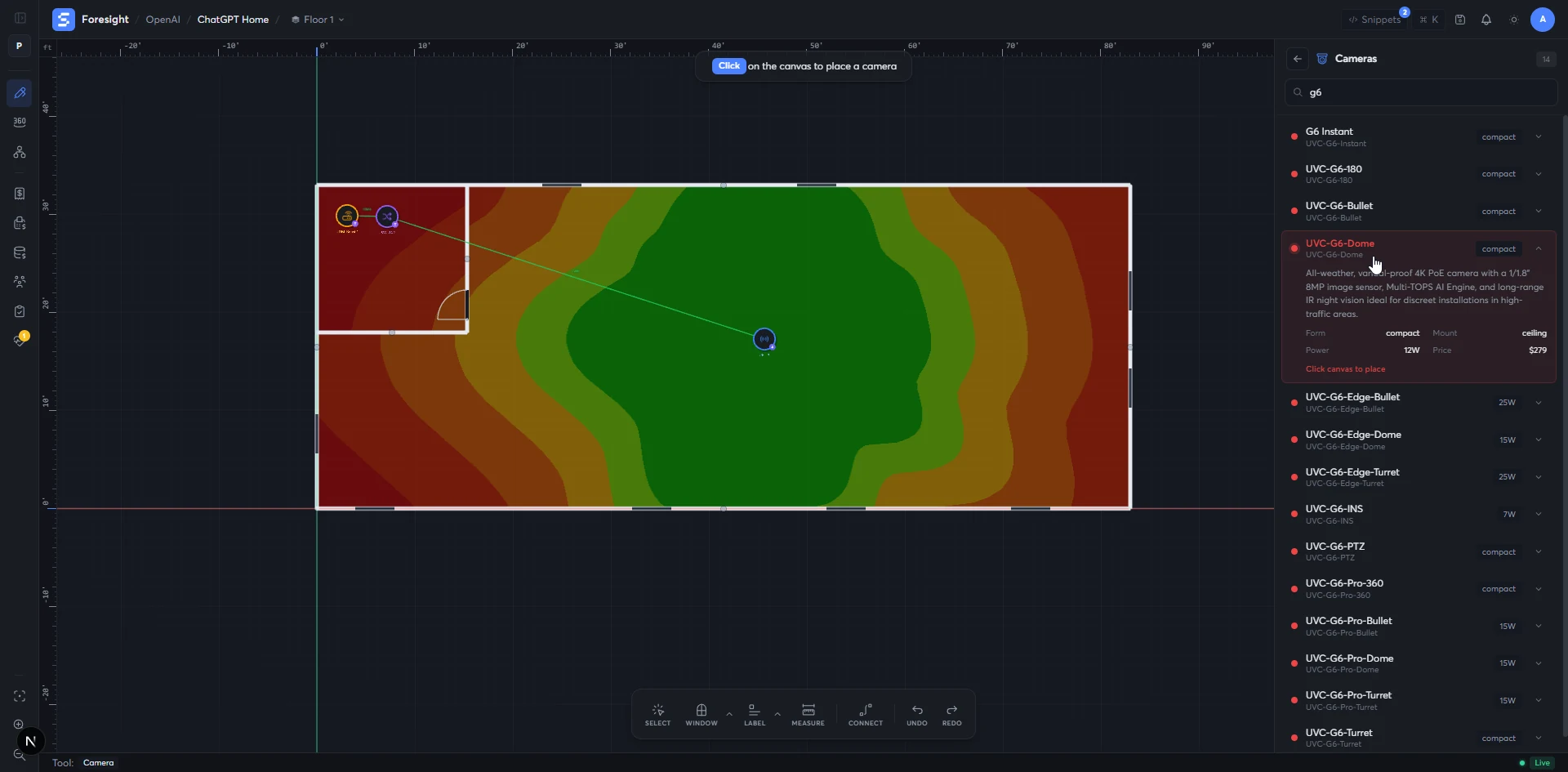This screenshot has height=772, width=1568.
Task: Activate the Select tool
Action: [x=657, y=715]
